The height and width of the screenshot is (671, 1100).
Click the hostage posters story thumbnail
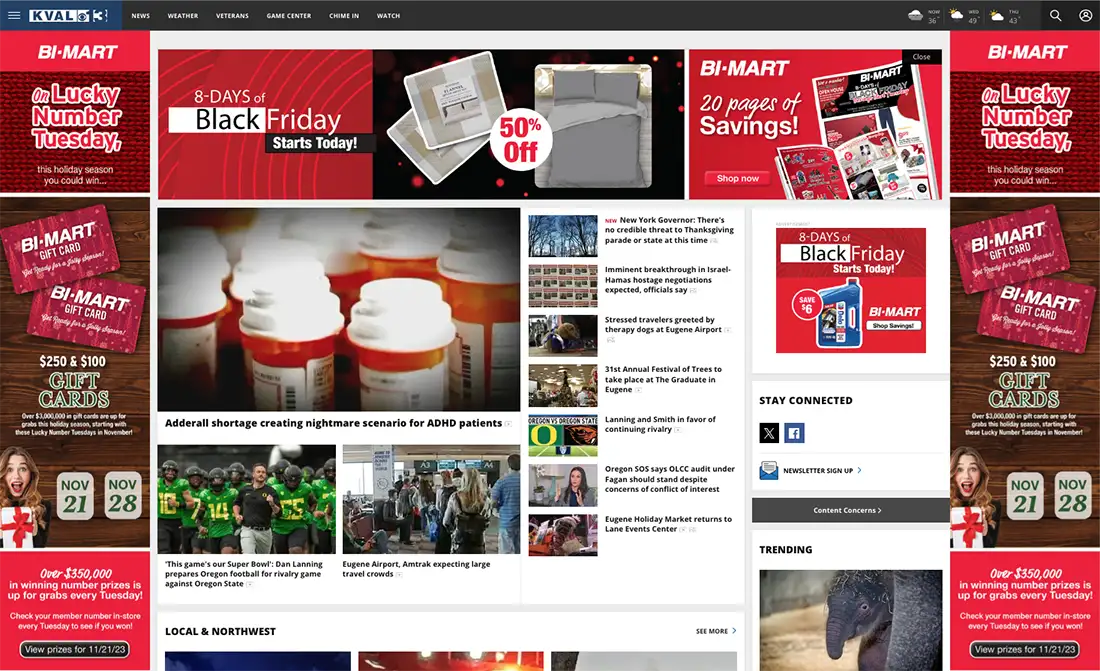tap(563, 286)
